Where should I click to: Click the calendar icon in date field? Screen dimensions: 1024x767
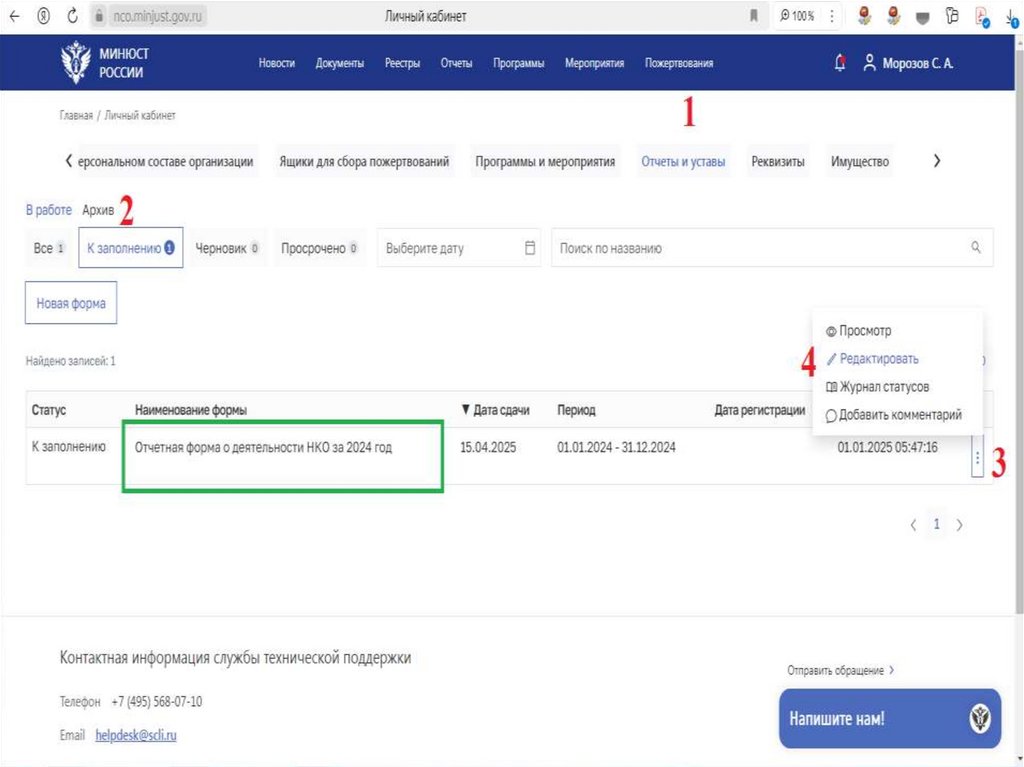point(531,248)
